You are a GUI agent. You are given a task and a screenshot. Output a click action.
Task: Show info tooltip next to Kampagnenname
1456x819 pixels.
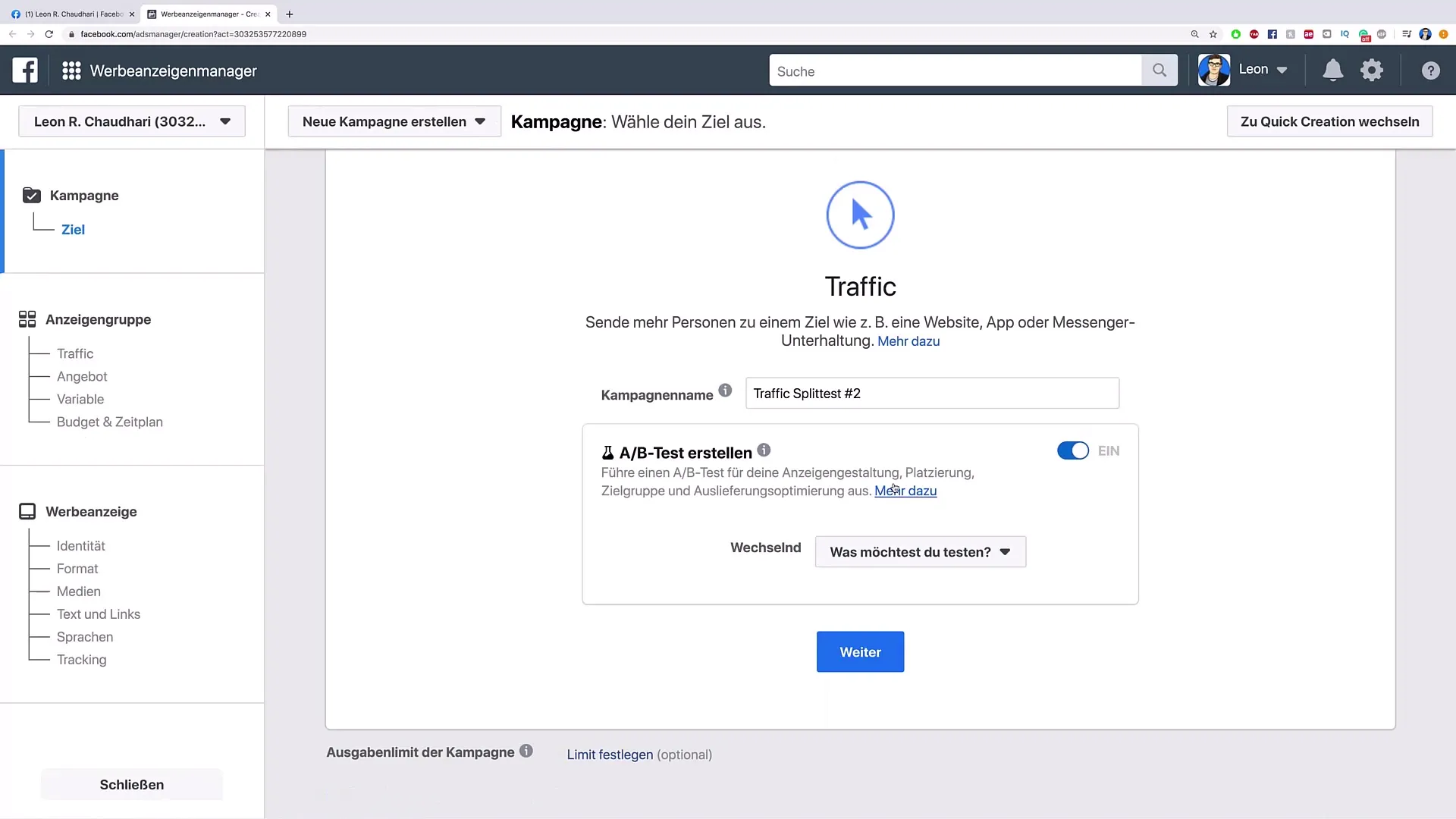(725, 391)
